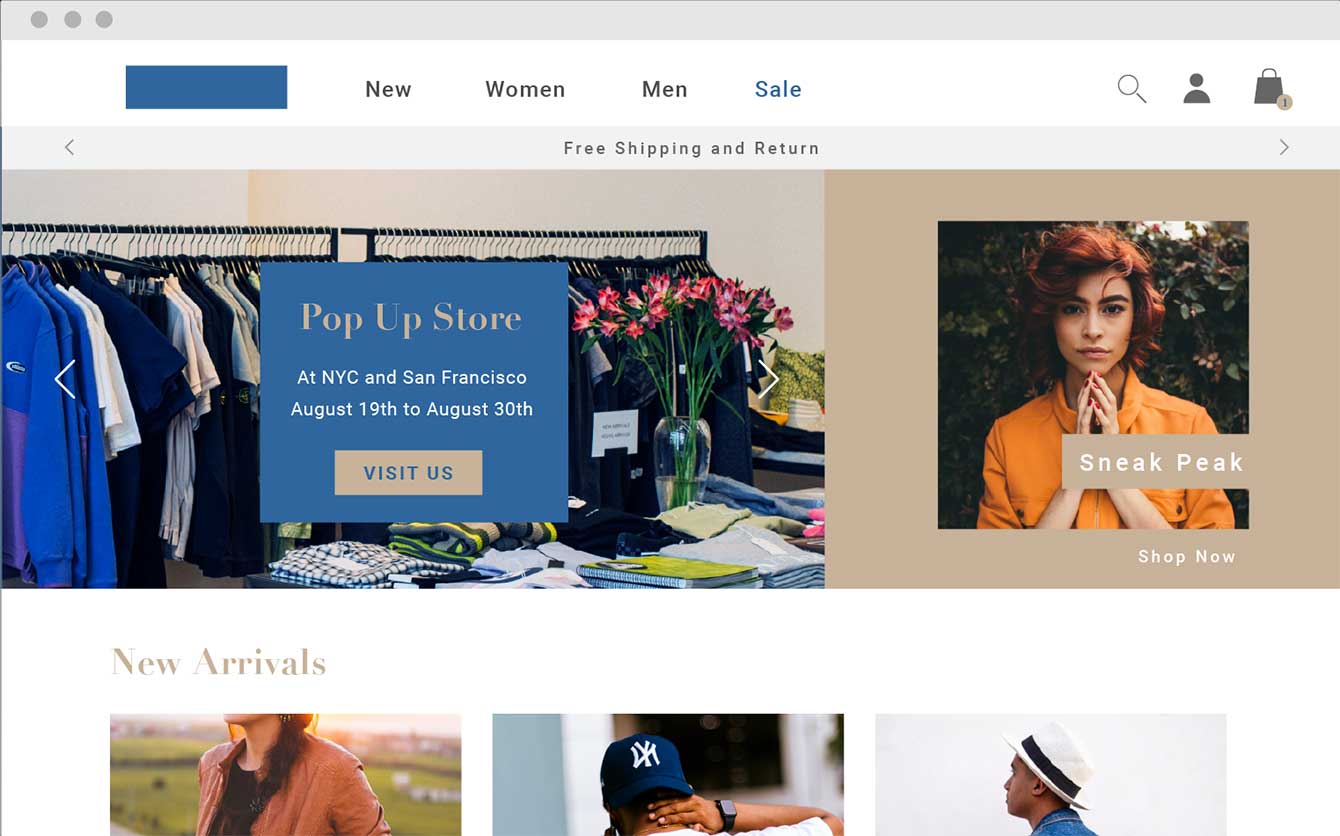Select the Women navigation menu
Screen dimensions: 1340x836
tap(525, 90)
